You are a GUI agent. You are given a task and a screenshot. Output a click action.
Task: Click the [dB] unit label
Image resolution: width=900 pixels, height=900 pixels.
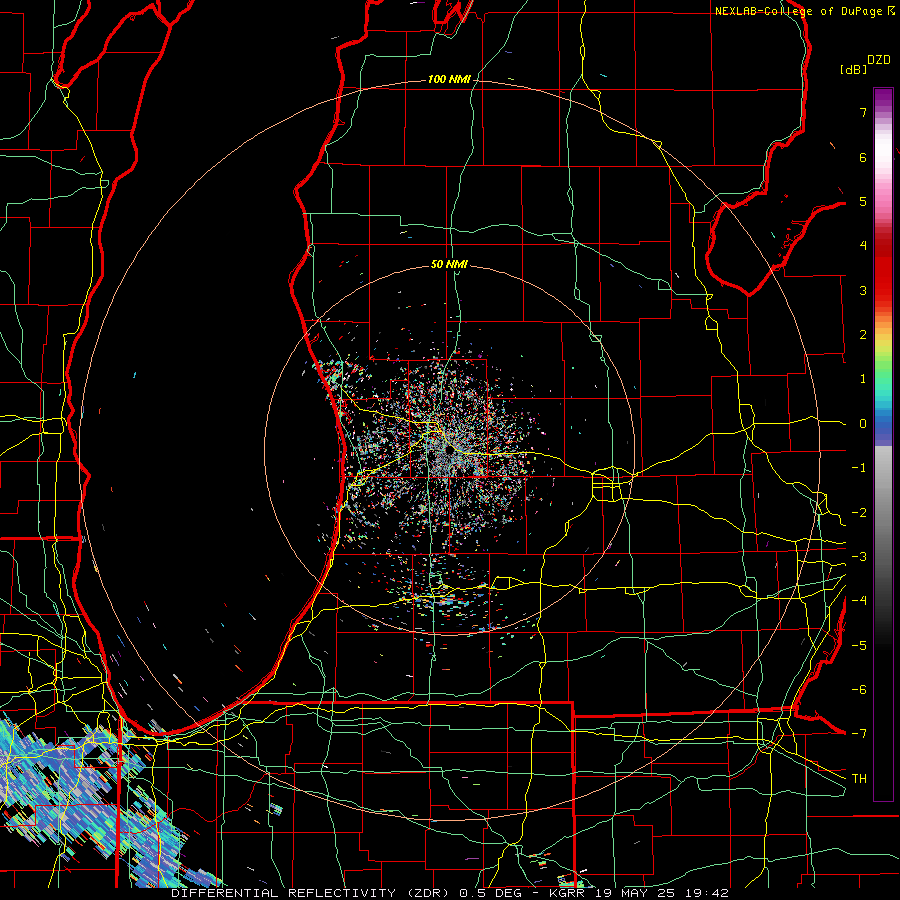pyautogui.click(x=853, y=69)
